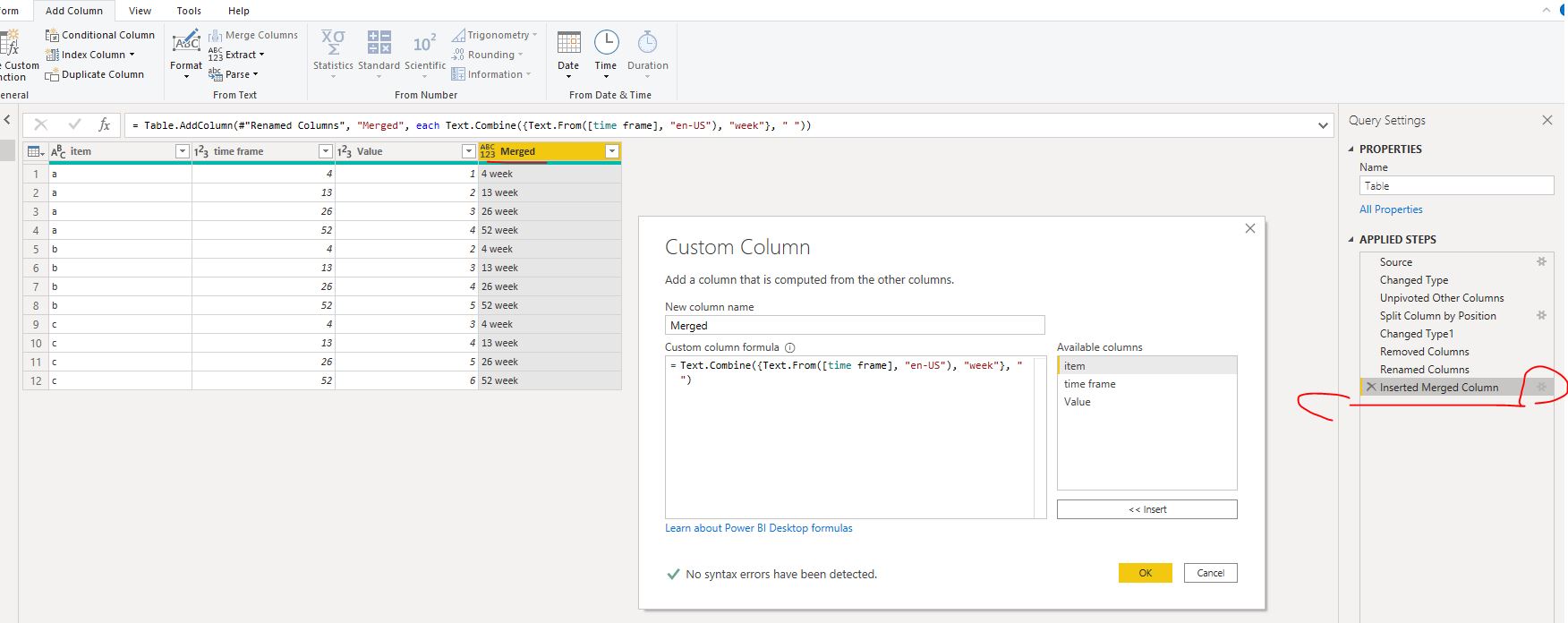Click the Conditional Column icon
The width and height of the screenshot is (1568, 623).
(52, 35)
